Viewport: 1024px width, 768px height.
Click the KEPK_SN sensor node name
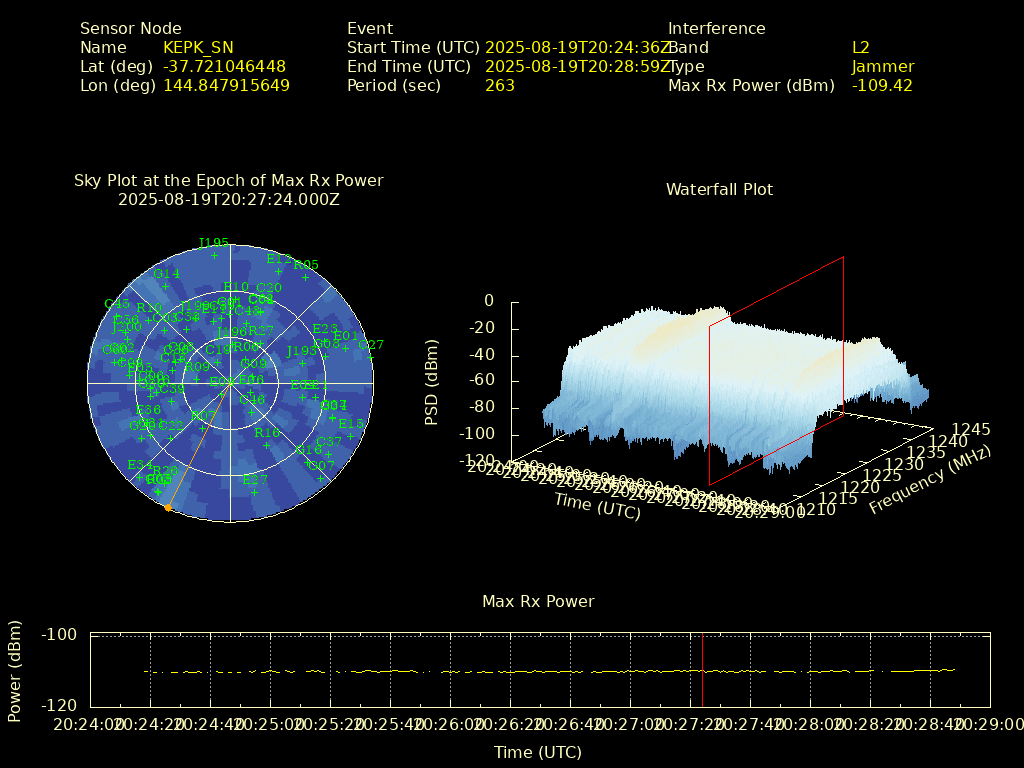[198, 47]
